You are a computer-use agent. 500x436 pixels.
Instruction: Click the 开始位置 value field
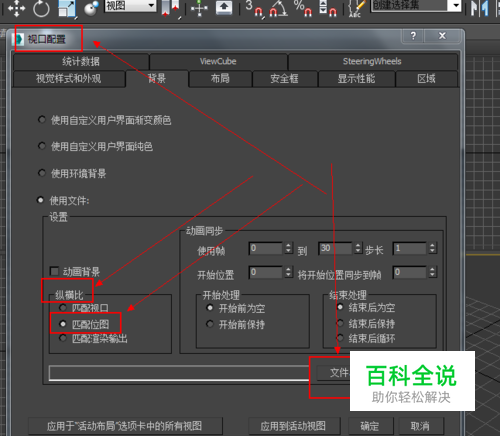pos(266,272)
